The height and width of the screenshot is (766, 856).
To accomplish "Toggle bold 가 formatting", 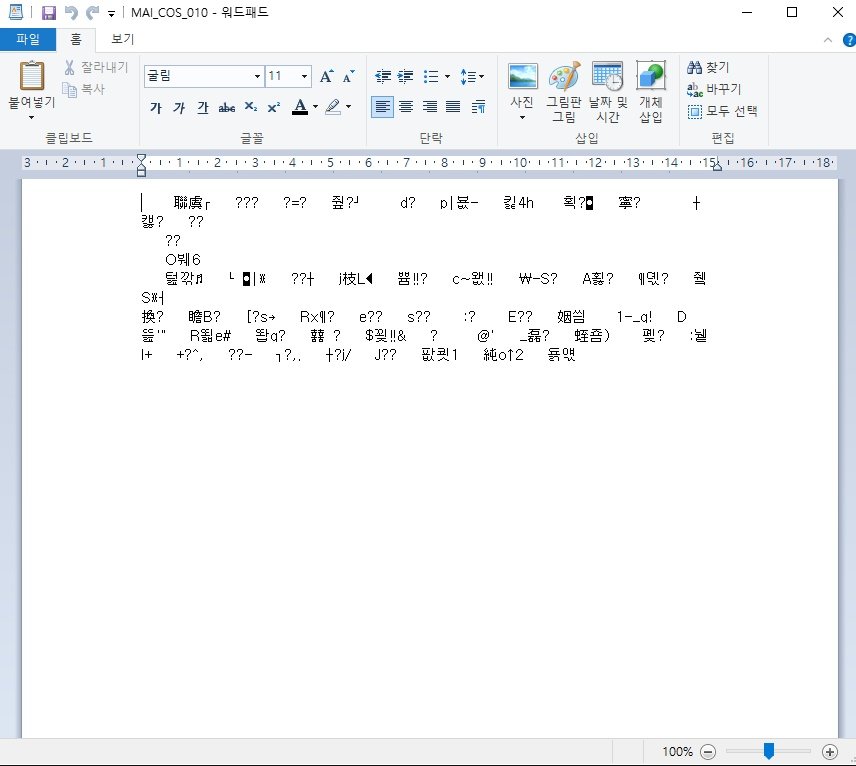I will coord(156,108).
